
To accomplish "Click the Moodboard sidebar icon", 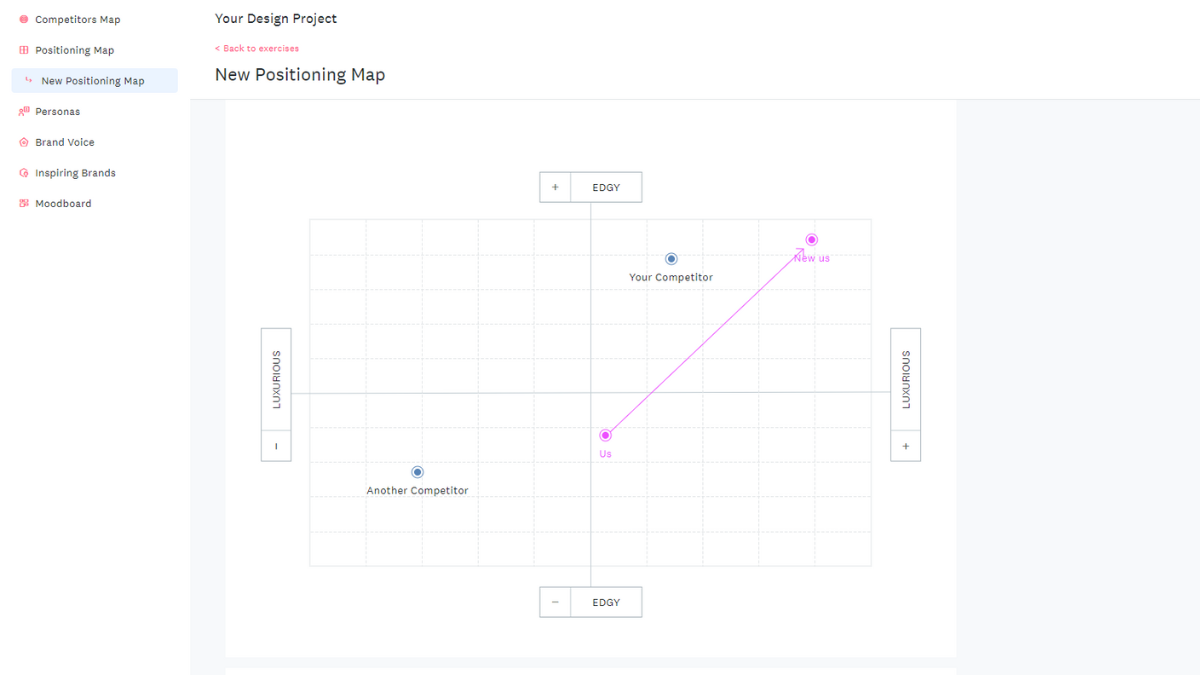I will click(24, 204).
